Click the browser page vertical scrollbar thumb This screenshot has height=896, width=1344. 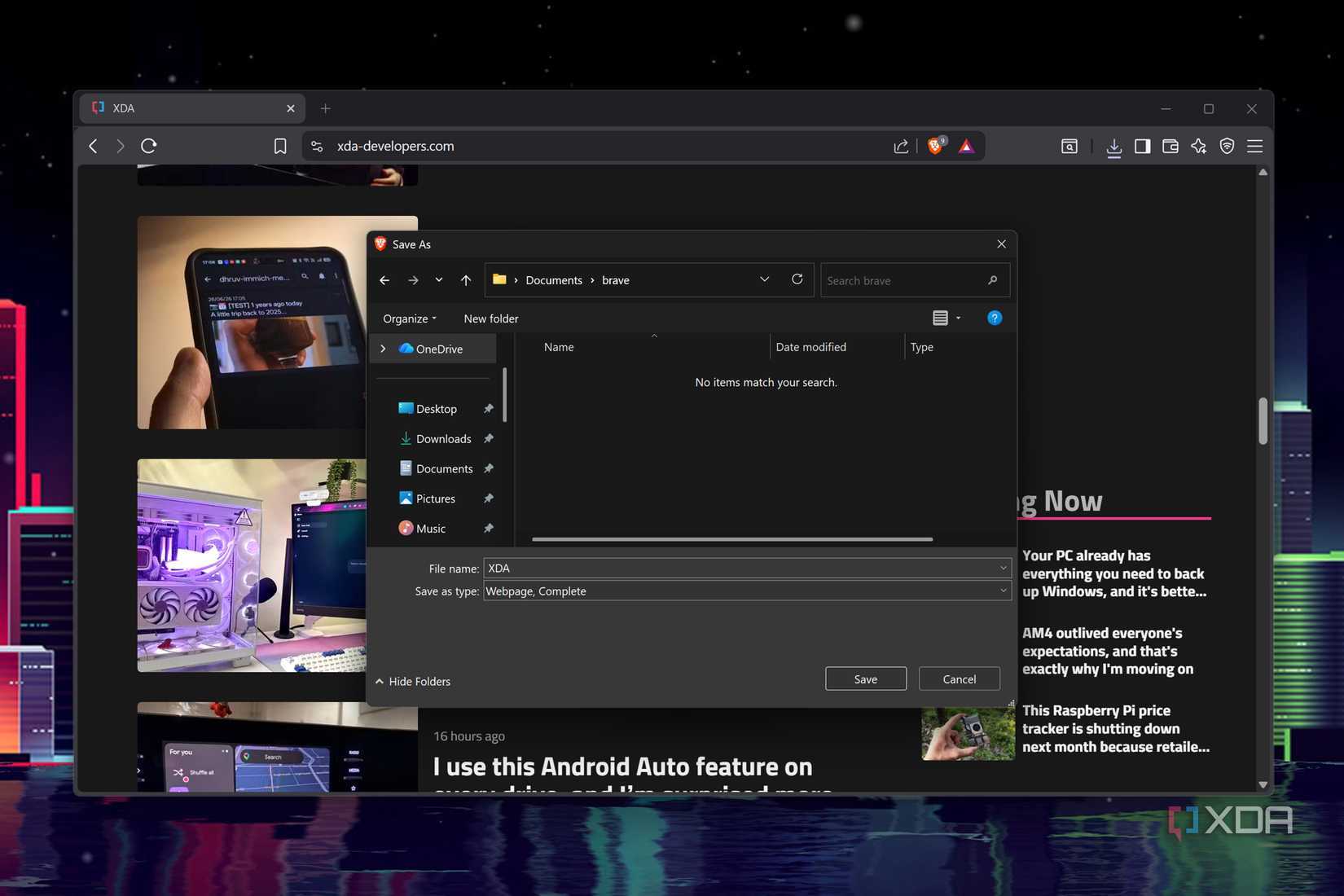click(1263, 421)
